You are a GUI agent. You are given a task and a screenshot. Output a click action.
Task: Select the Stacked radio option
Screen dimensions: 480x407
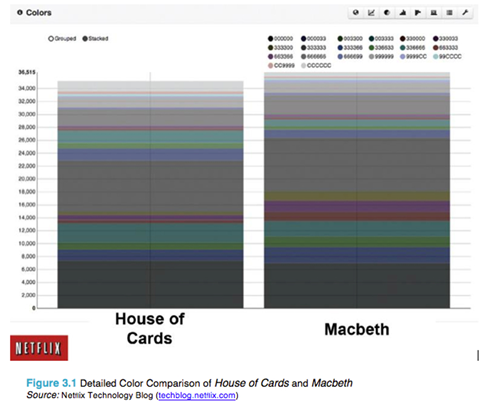pos(95,39)
